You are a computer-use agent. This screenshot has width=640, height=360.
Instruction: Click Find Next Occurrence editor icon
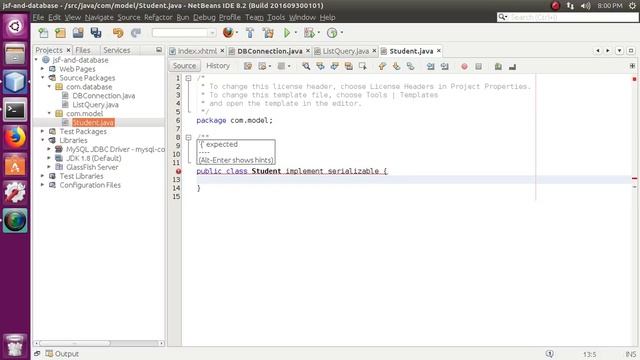[334, 66]
